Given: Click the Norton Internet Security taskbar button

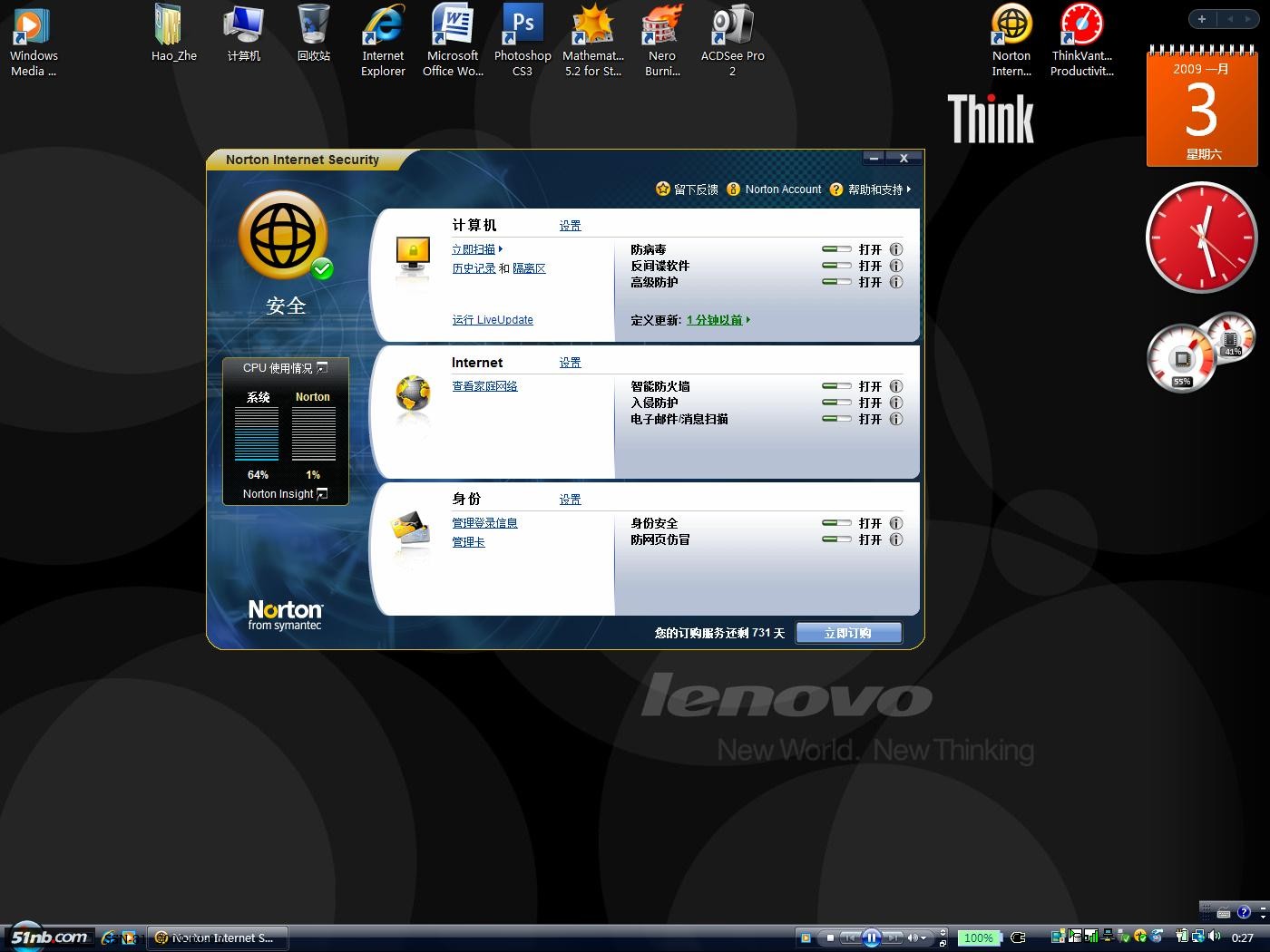Looking at the screenshot, I should click(218, 937).
